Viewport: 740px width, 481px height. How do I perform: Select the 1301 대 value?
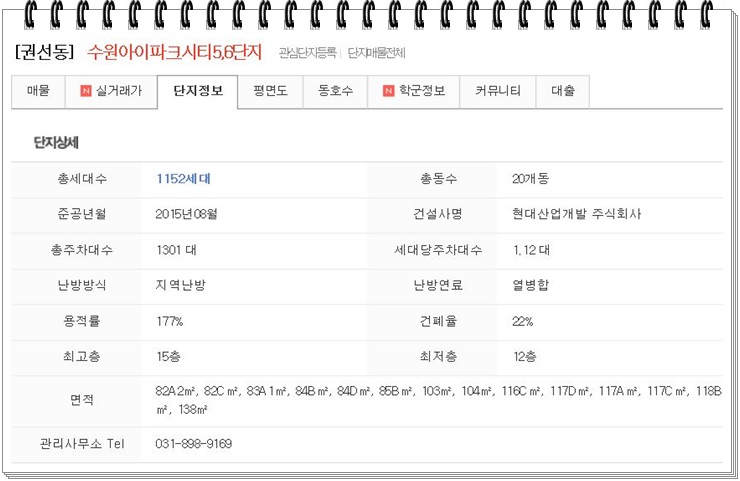coord(177,250)
